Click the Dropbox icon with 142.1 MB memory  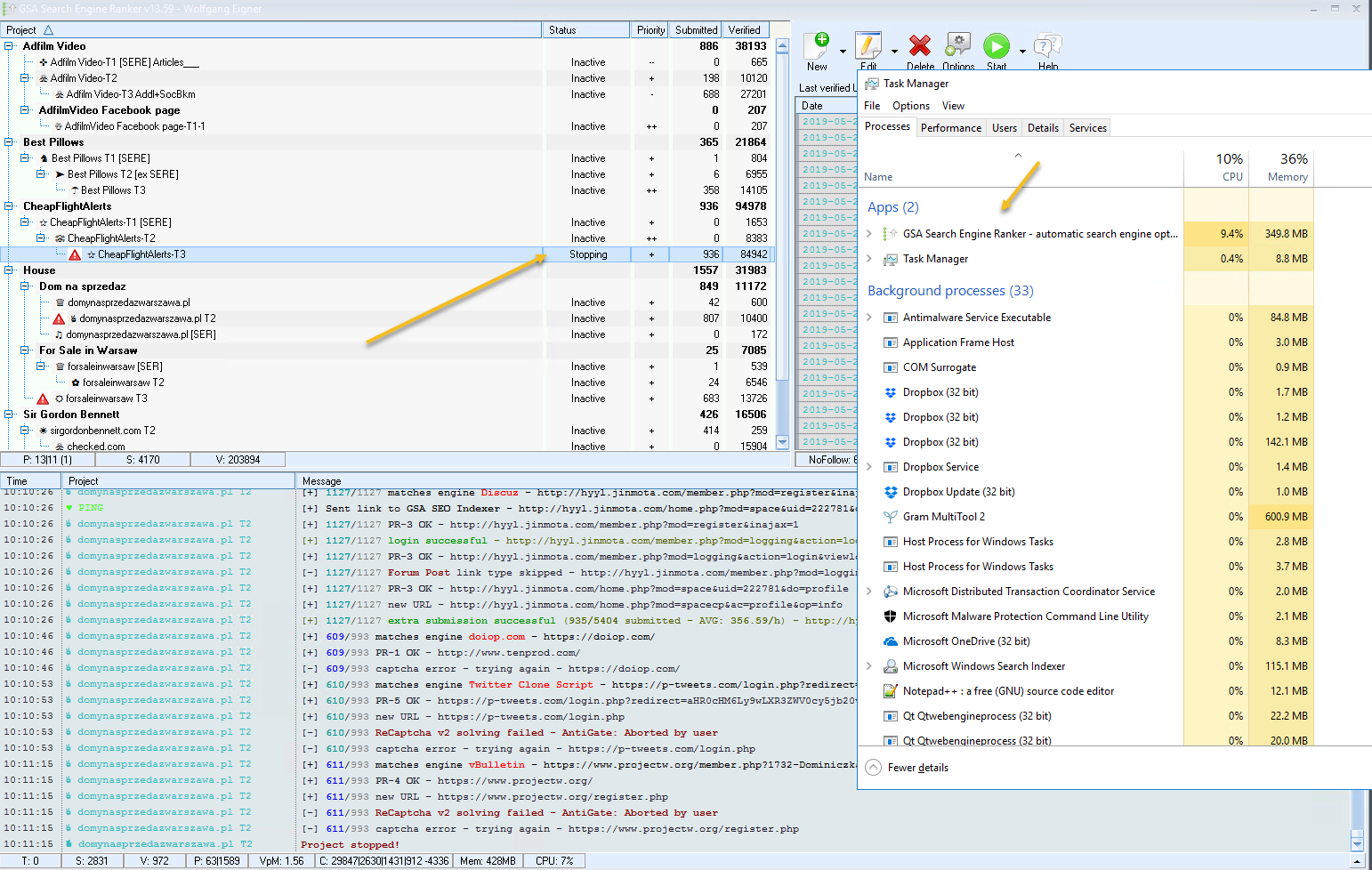[890, 442]
